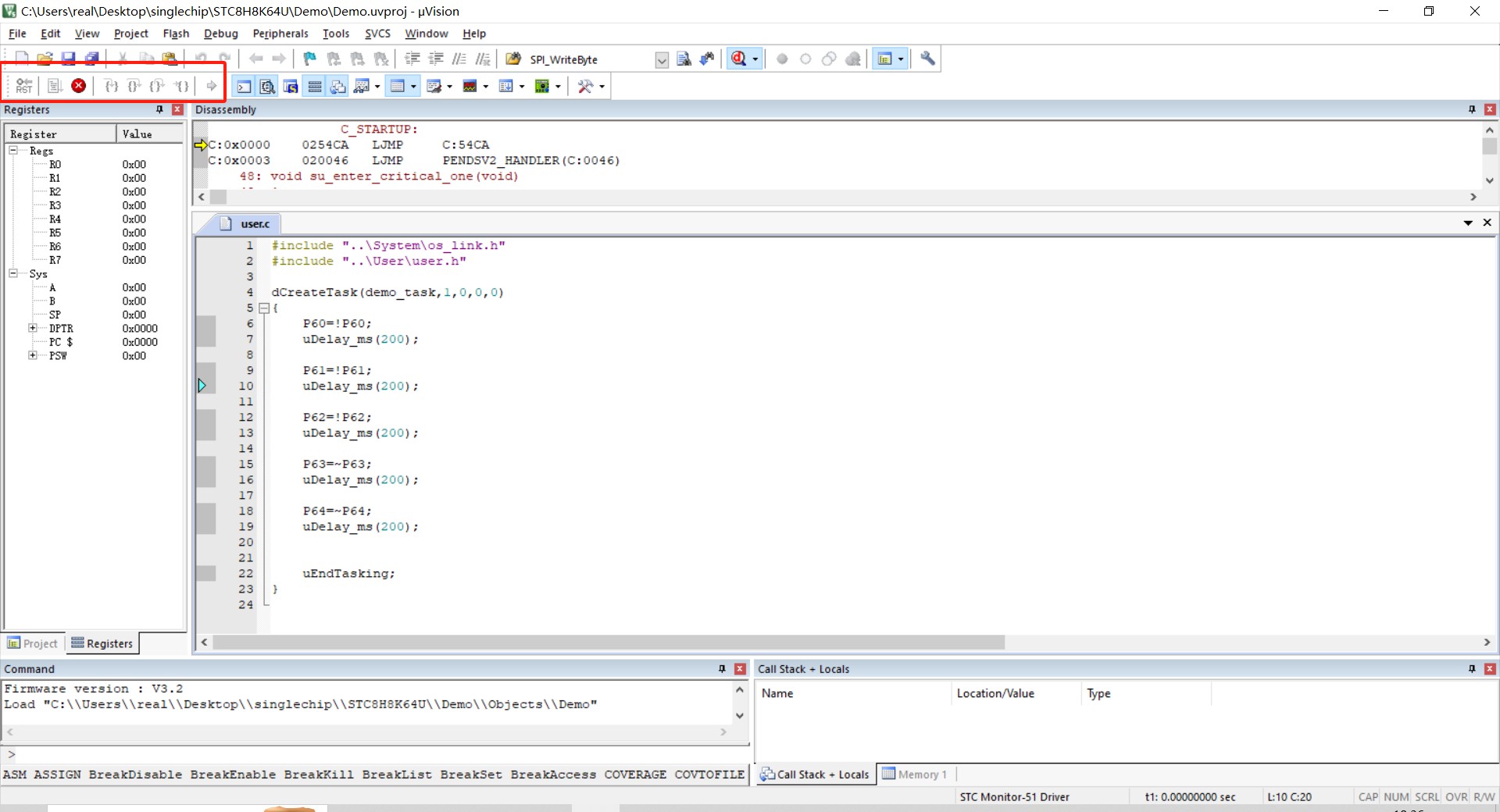Close the user.c editor tab
This screenshot has width=1500, height=812.
click(x=1487, y=223)
